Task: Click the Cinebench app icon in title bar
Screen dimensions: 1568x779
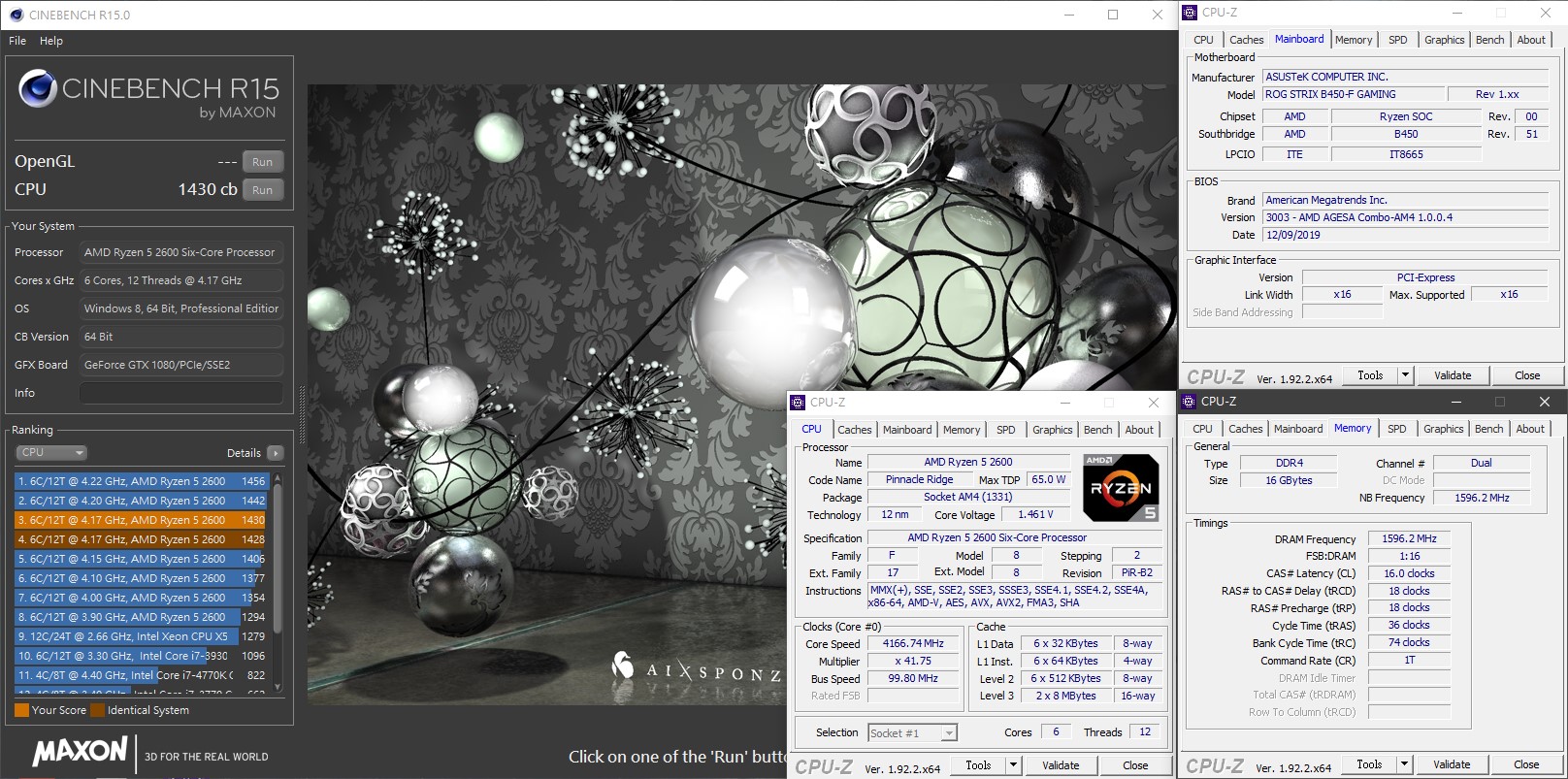Action: click(x=16, y=15)
